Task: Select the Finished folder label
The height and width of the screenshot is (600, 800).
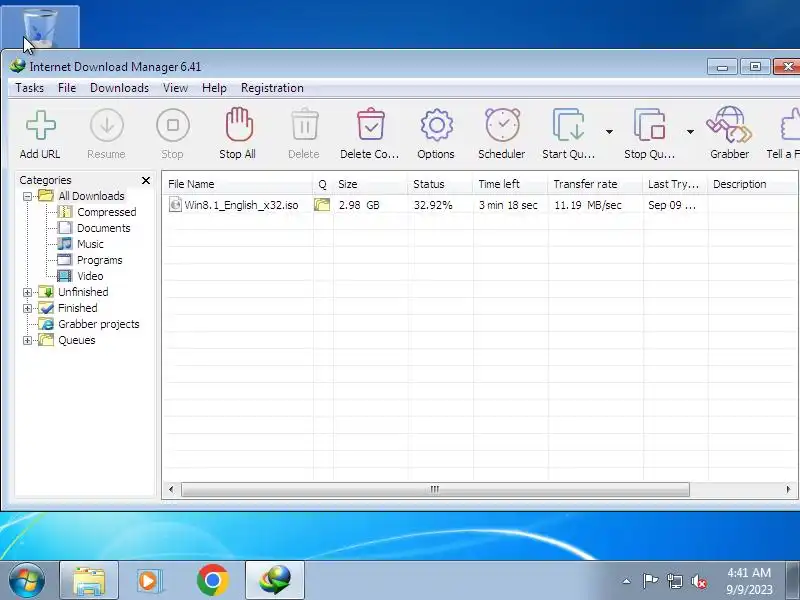Action: coord(78,308)
